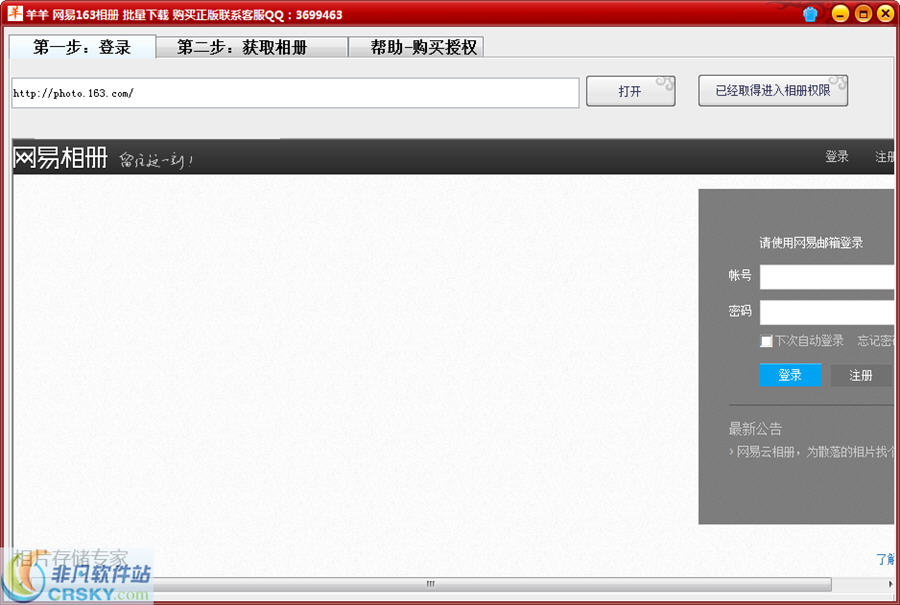Click the URL field showing photo.163.com

[x=295, y=93]
